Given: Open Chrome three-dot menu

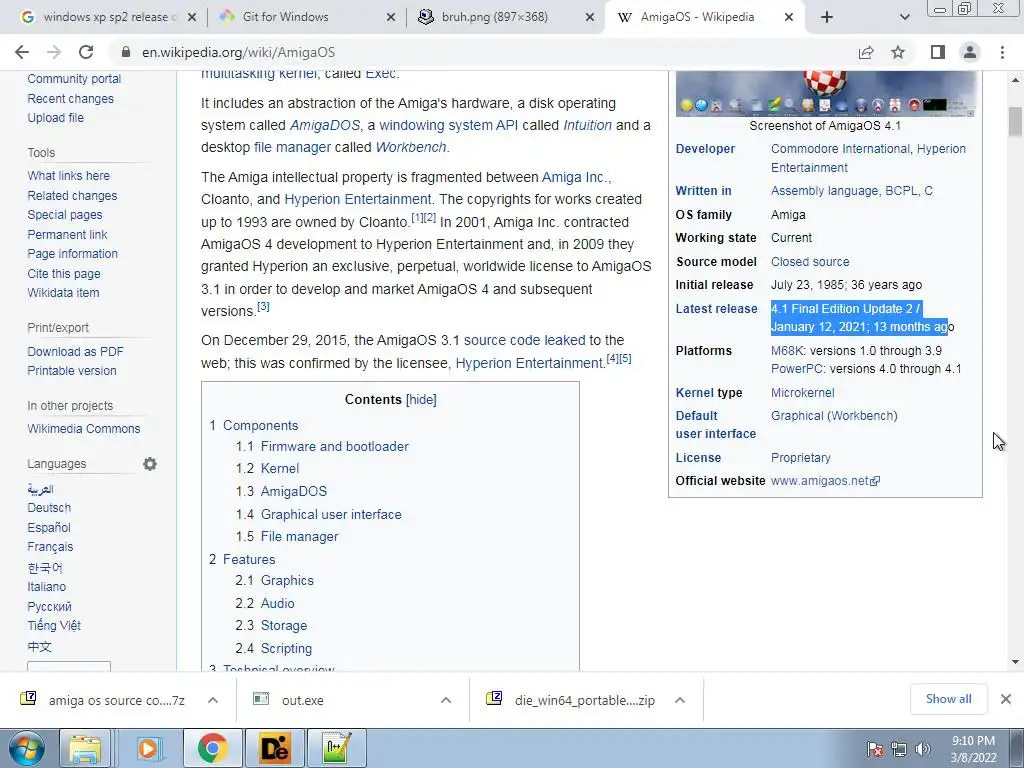Looking at the screenshot, I should (1002, 52).
